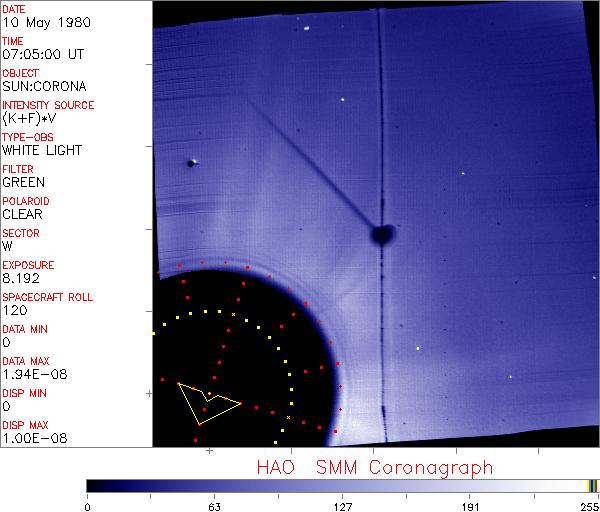Select the display max value 1.00E-08
Viewport: 600px width, 512px height.
click(35, 438)
